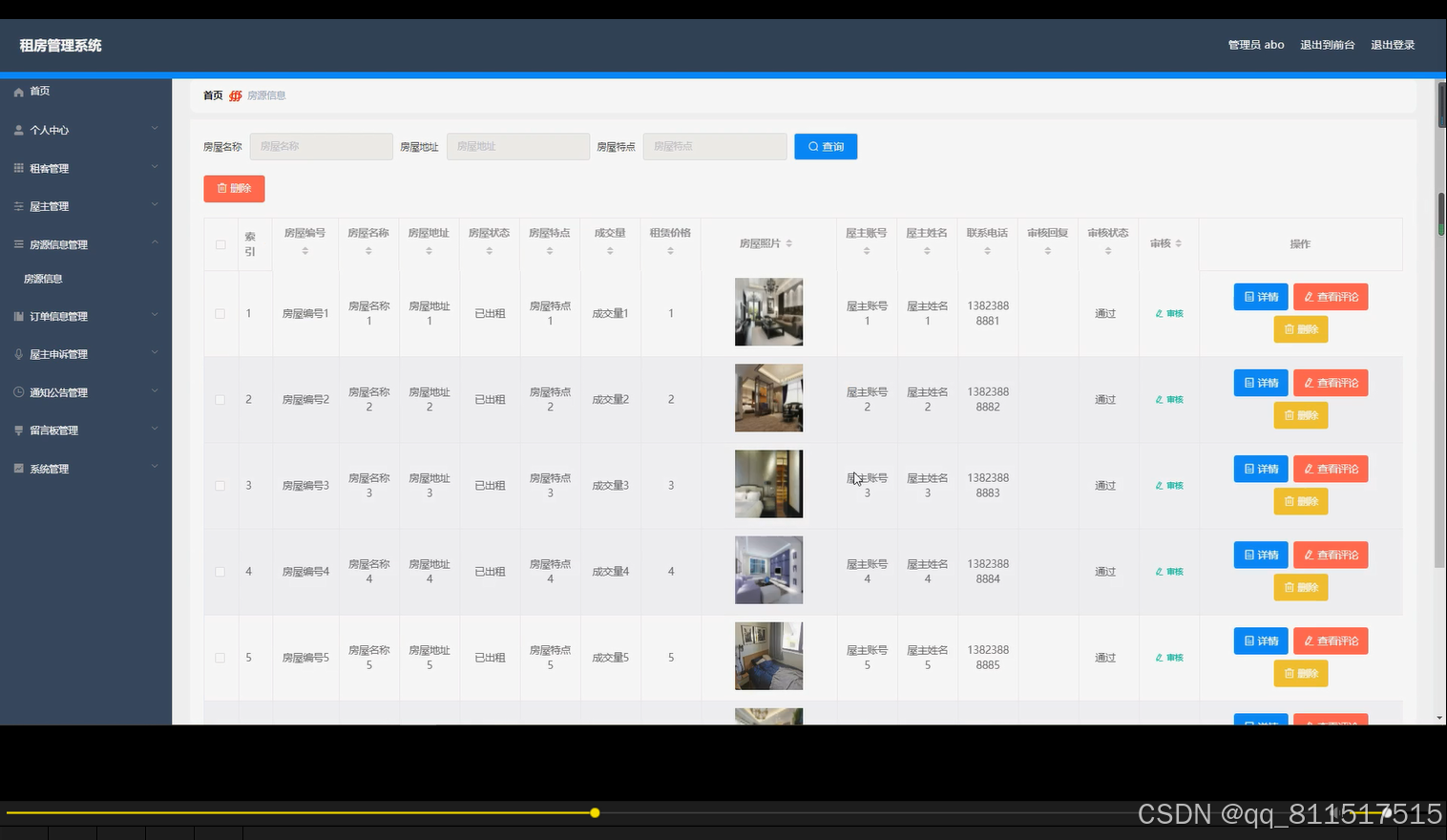Sort by 房屋状态 column arrows

coord(489,251)
